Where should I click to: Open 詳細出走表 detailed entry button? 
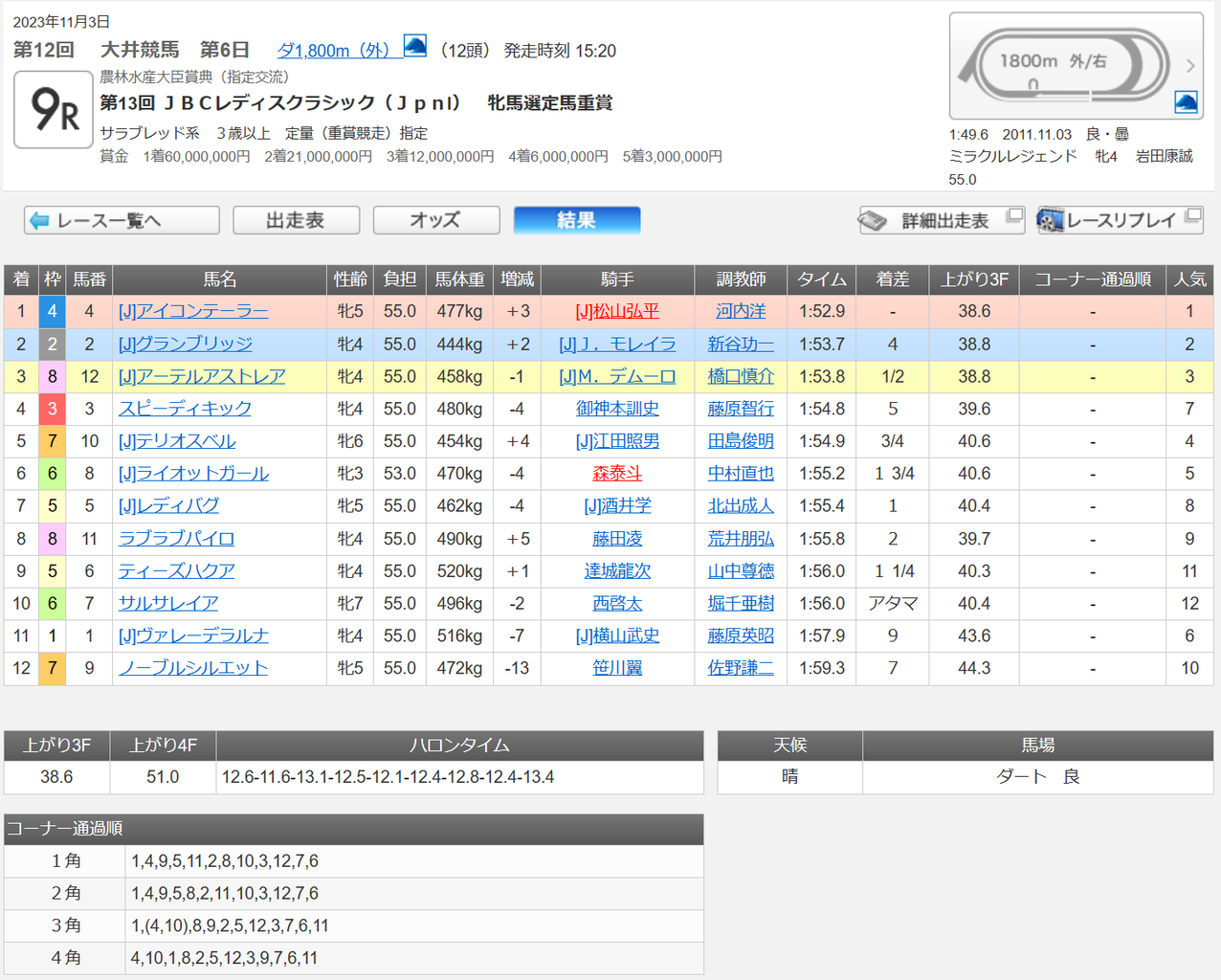[x=942, y=221]
